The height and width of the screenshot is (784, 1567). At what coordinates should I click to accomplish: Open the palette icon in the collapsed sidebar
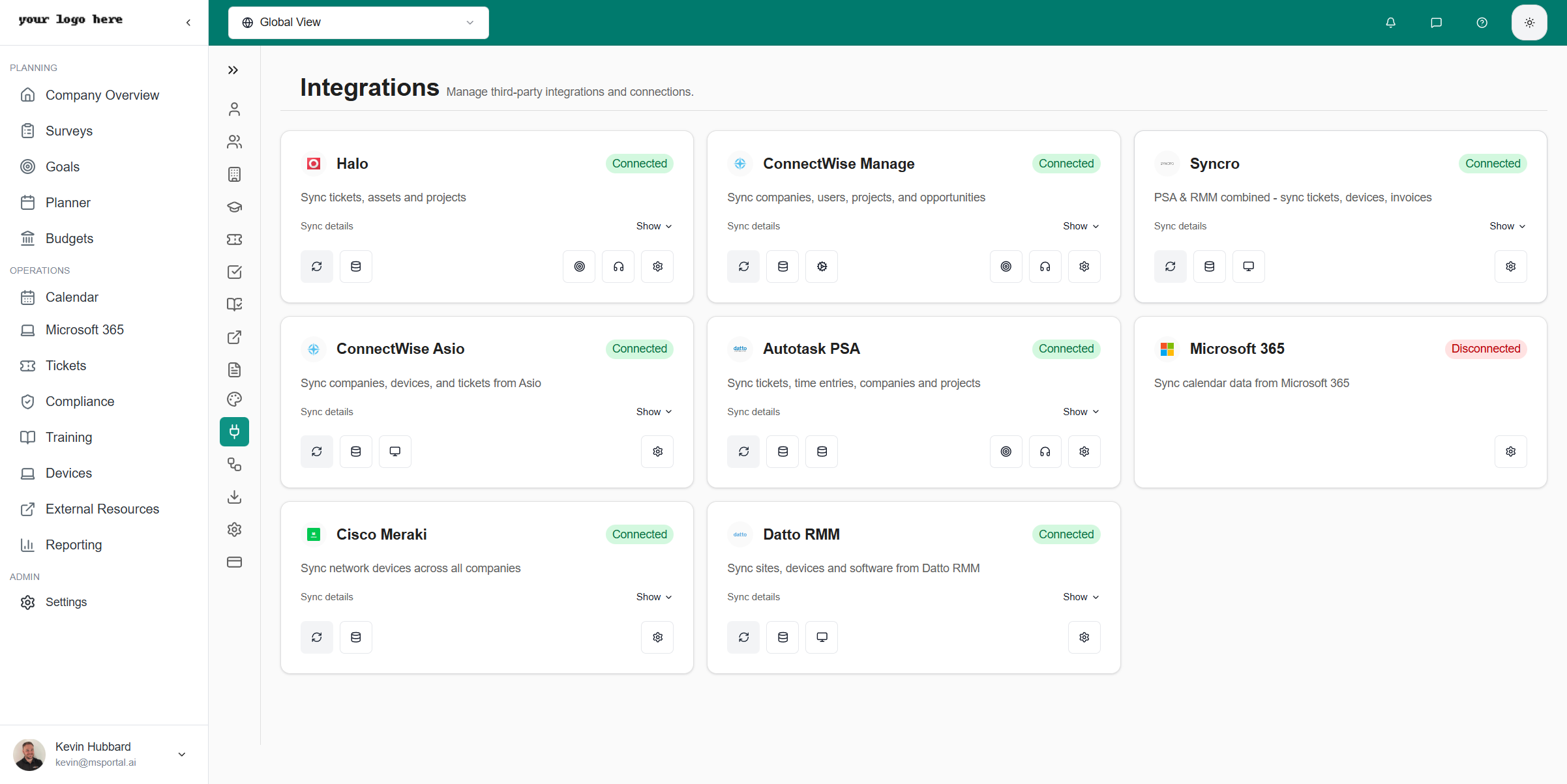point(234,399)
